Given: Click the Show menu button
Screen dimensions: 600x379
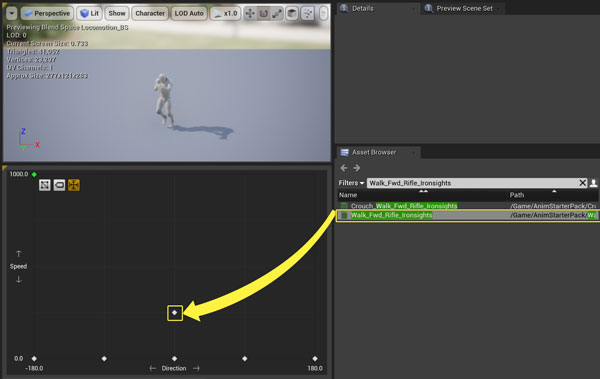Looking at the screenshot, I should pos(117,13).
